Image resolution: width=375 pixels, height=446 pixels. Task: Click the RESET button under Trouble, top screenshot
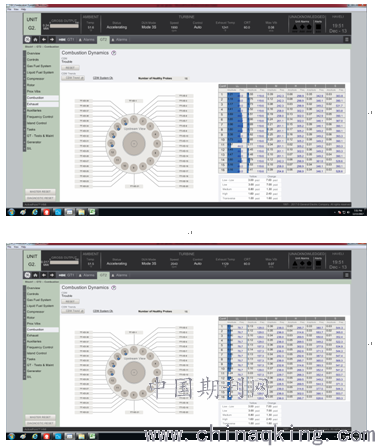click(70, 68)
